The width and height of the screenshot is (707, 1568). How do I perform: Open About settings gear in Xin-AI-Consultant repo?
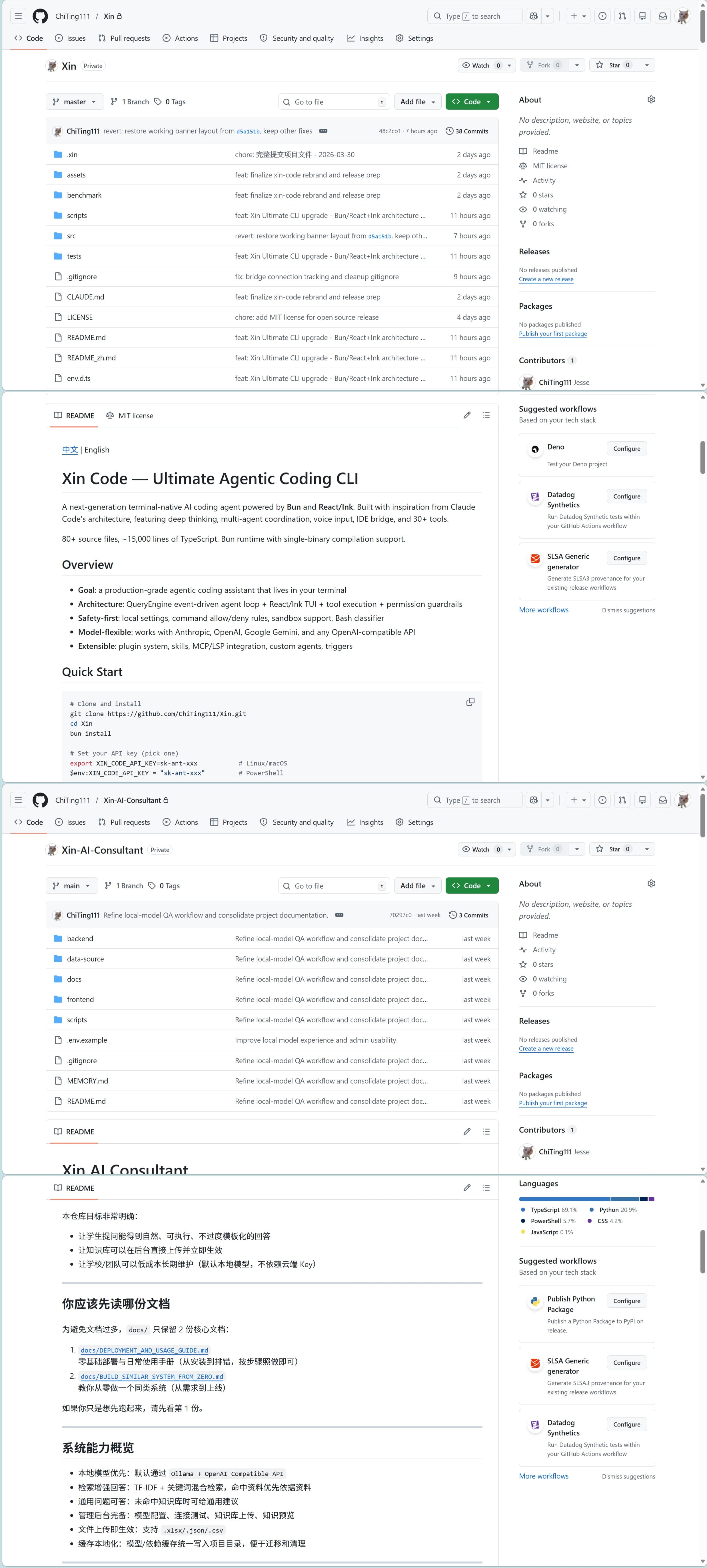(x=651, y=883)
